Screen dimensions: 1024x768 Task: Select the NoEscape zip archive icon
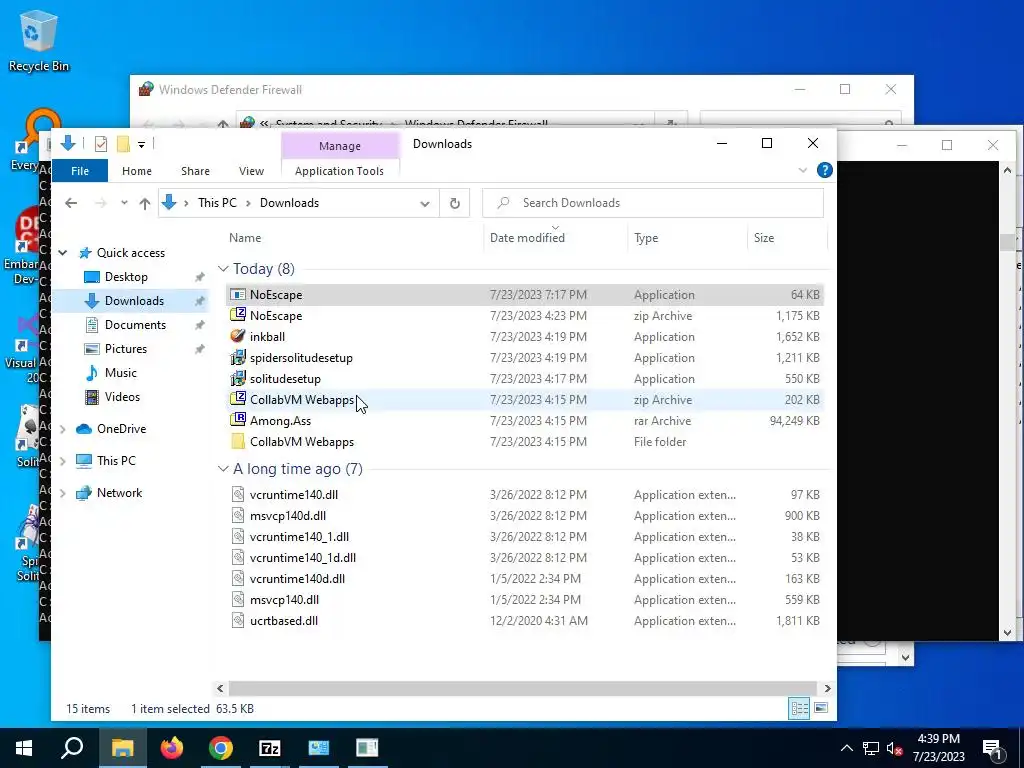(x=238, y=315)
